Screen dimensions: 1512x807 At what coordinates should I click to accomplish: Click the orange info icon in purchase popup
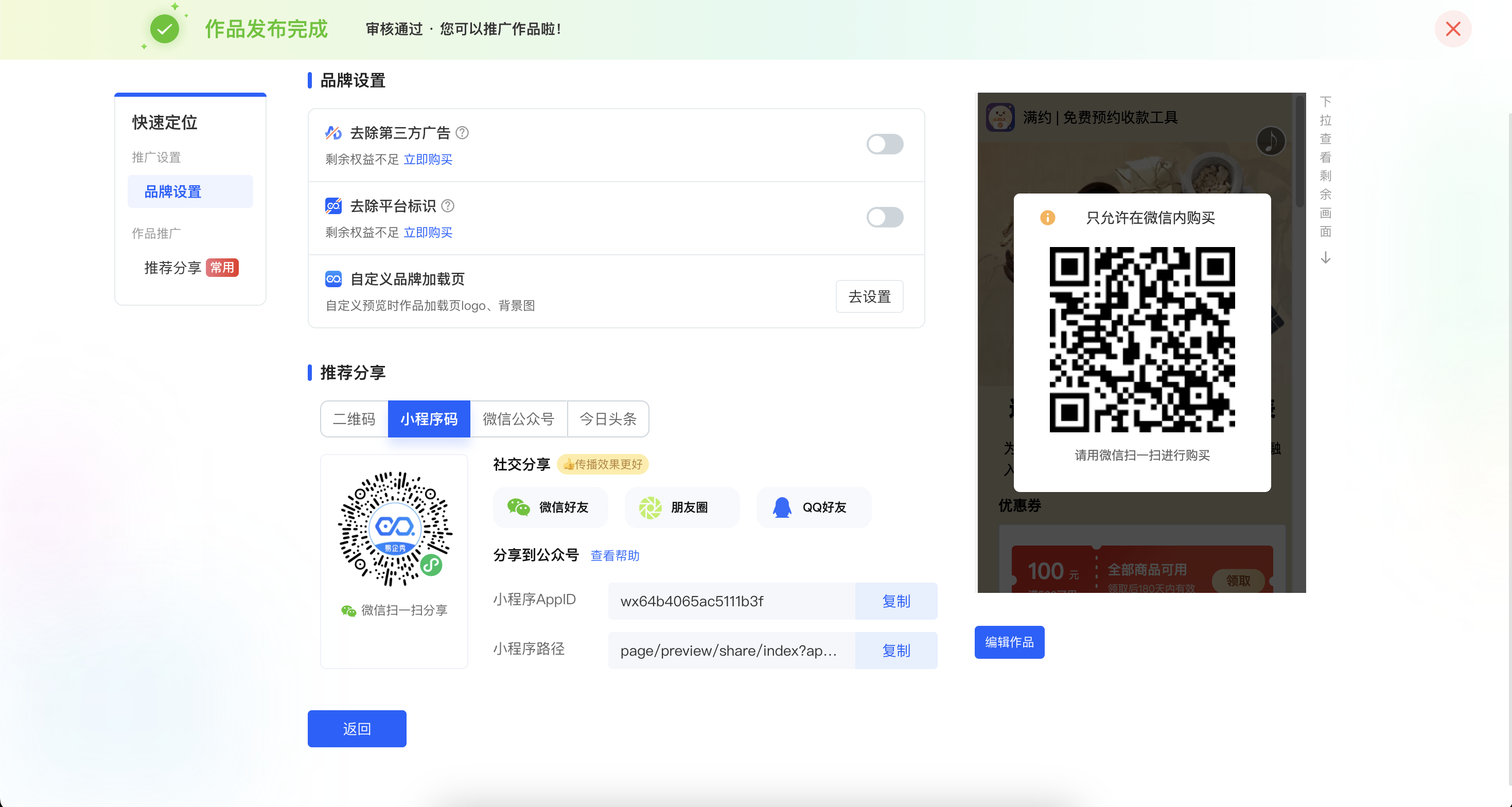click(x=1047, y=218)
